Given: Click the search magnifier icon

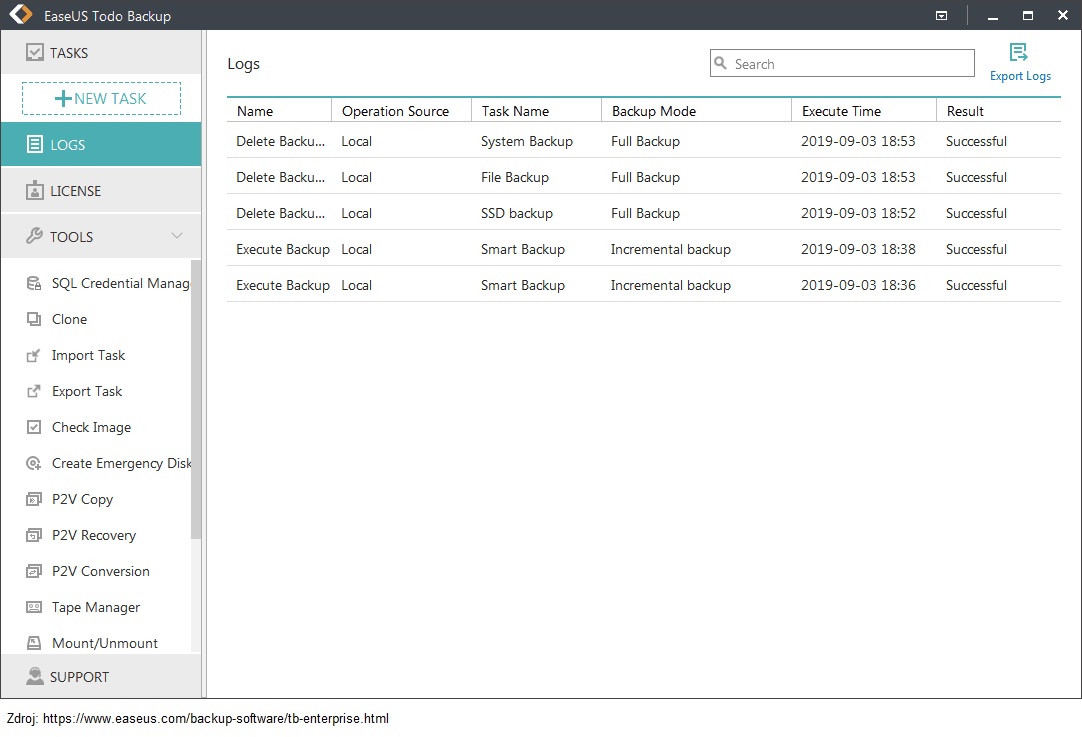Looking at the screenshot, I should click(x=721, y=64).
